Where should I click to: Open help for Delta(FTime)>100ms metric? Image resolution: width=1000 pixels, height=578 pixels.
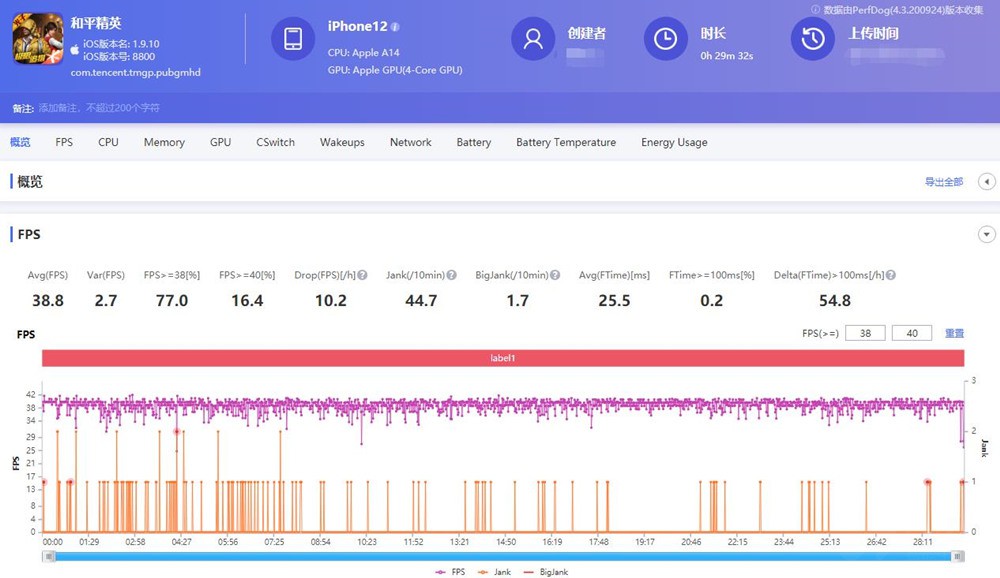pos(891,275)
